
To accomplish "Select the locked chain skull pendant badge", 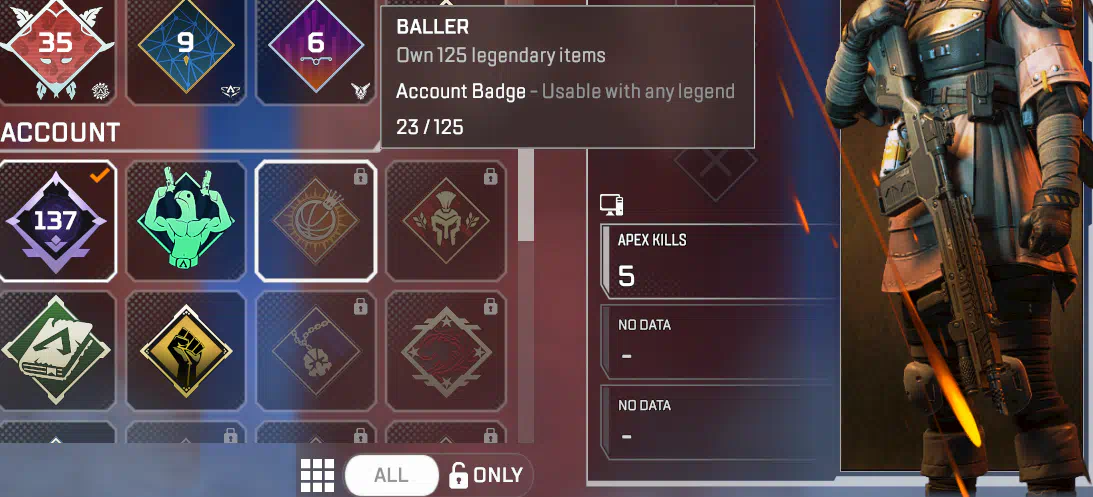I will point(316,350).
